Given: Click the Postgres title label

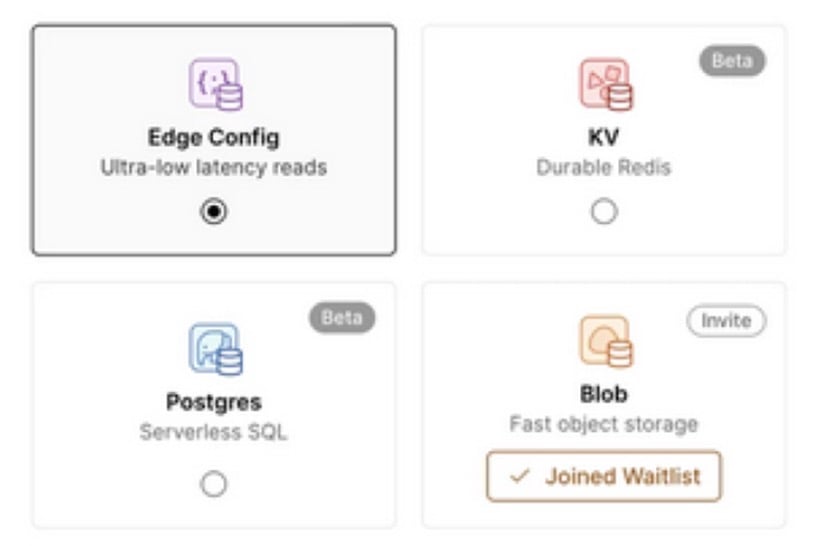Looking at the screenshot, I should [x=214, y=402].
